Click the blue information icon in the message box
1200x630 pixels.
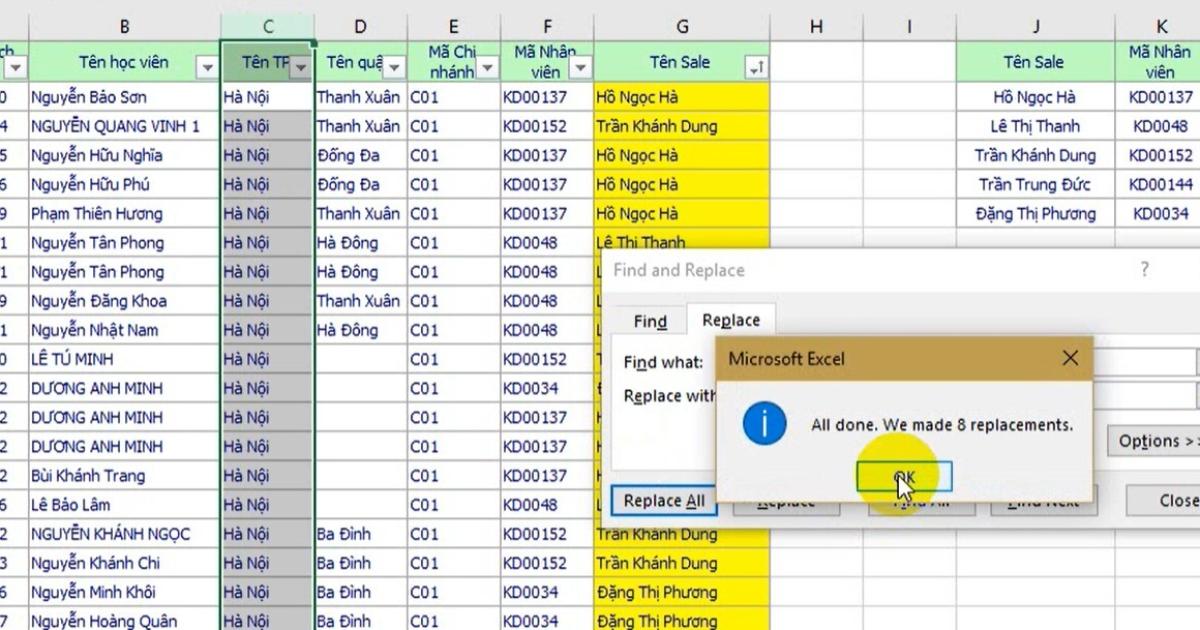[x=763, y=423]
